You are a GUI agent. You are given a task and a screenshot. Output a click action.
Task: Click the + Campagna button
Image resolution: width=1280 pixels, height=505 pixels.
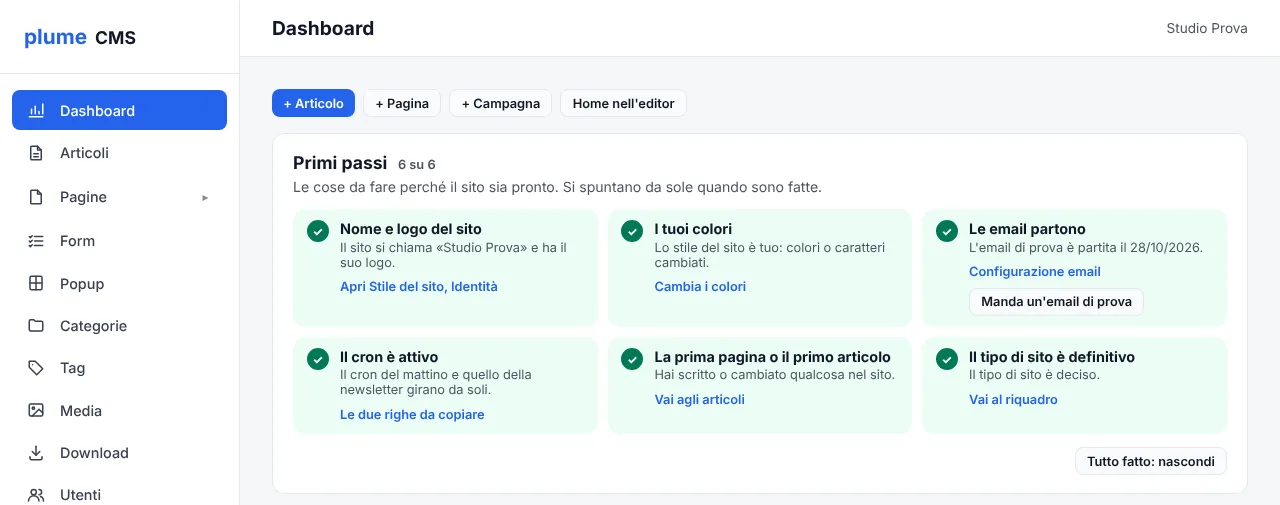point(500,103)
